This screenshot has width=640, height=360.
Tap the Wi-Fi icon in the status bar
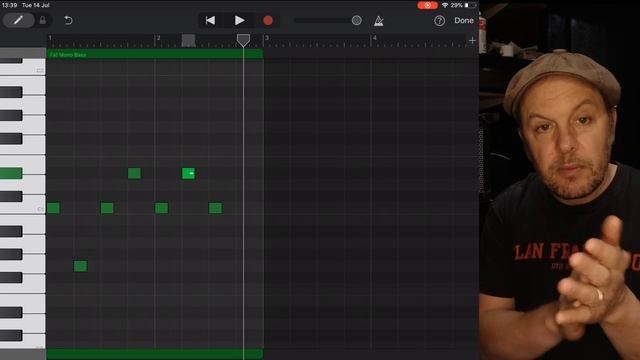(x=444, y=5)
